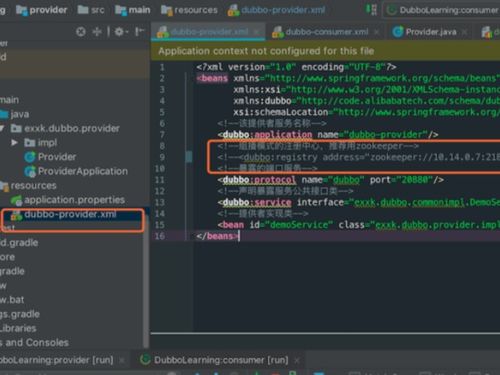Click the impl package folder icon
500x375 pixels.
pyautogui.click(x=30, y=143)
